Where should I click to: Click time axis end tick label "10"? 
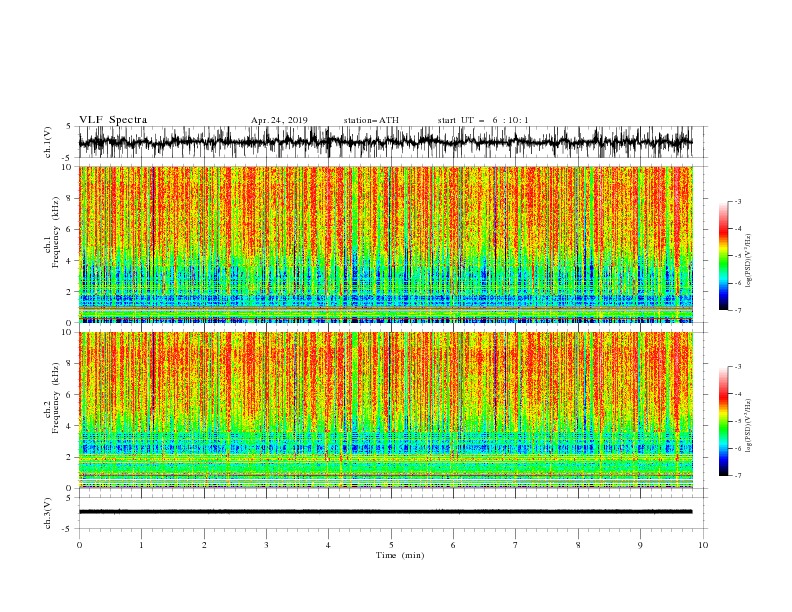point(703,545)
